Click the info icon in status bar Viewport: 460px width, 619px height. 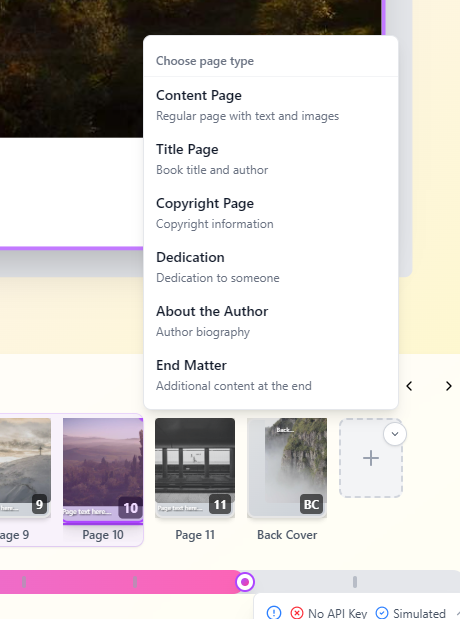point(274,613)
